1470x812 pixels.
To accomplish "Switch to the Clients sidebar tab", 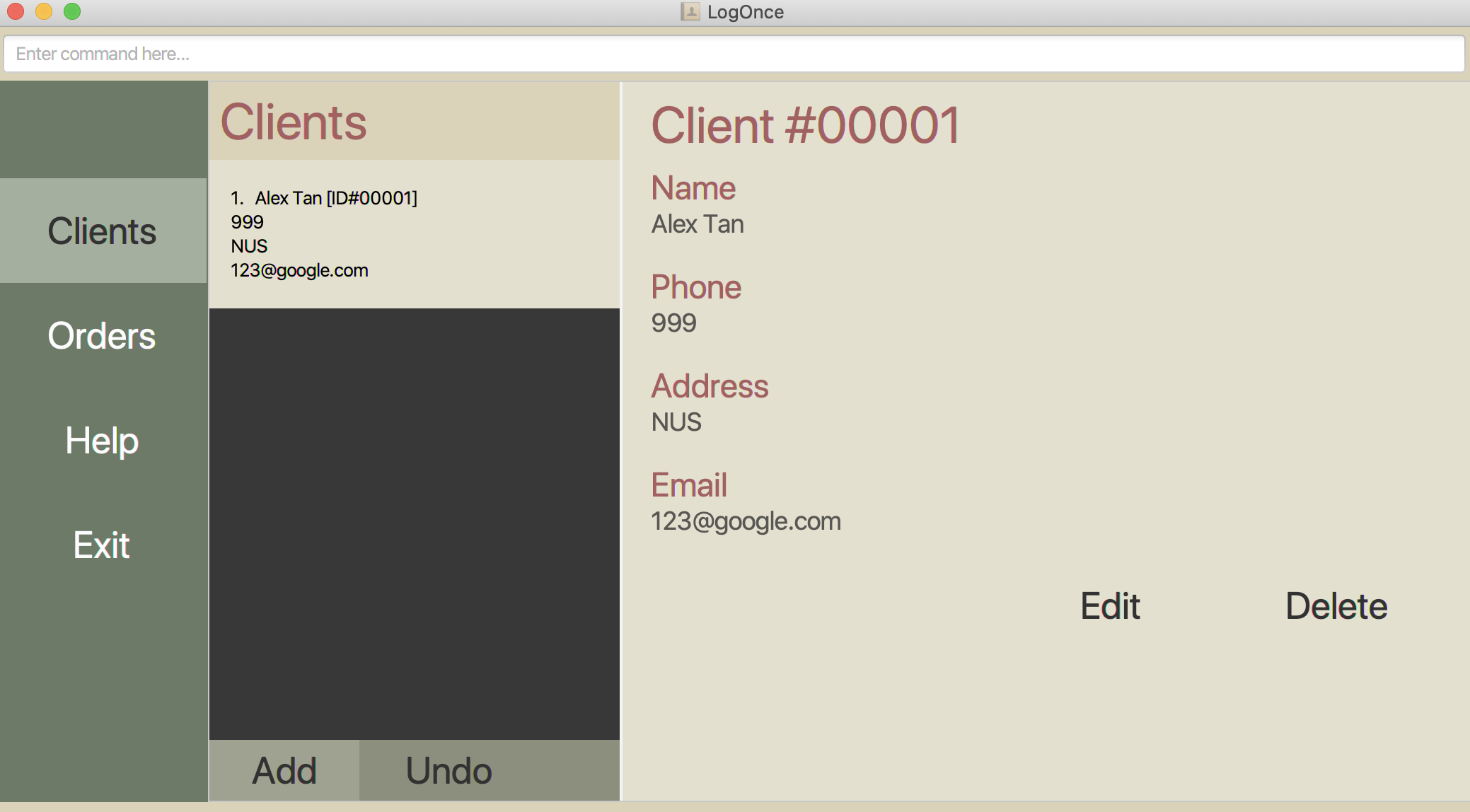I will pyautogui.click(x=103, y=231).
